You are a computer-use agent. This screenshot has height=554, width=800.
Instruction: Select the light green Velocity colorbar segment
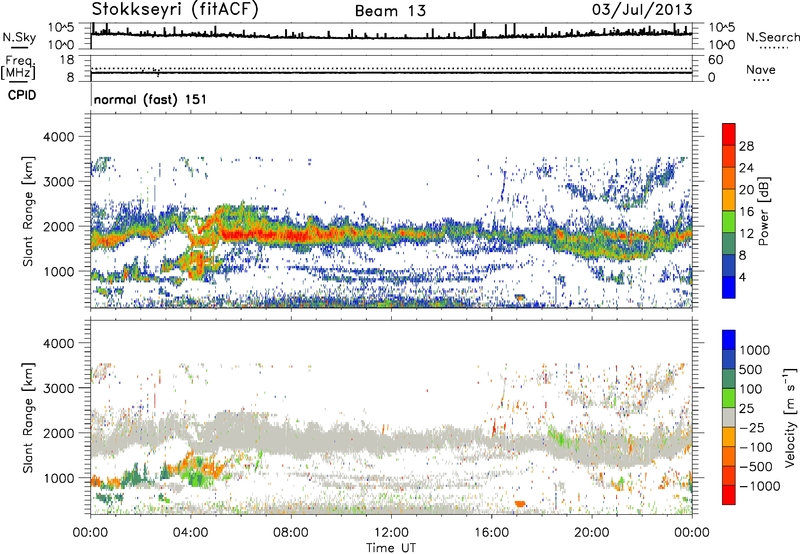pos(729,398)
